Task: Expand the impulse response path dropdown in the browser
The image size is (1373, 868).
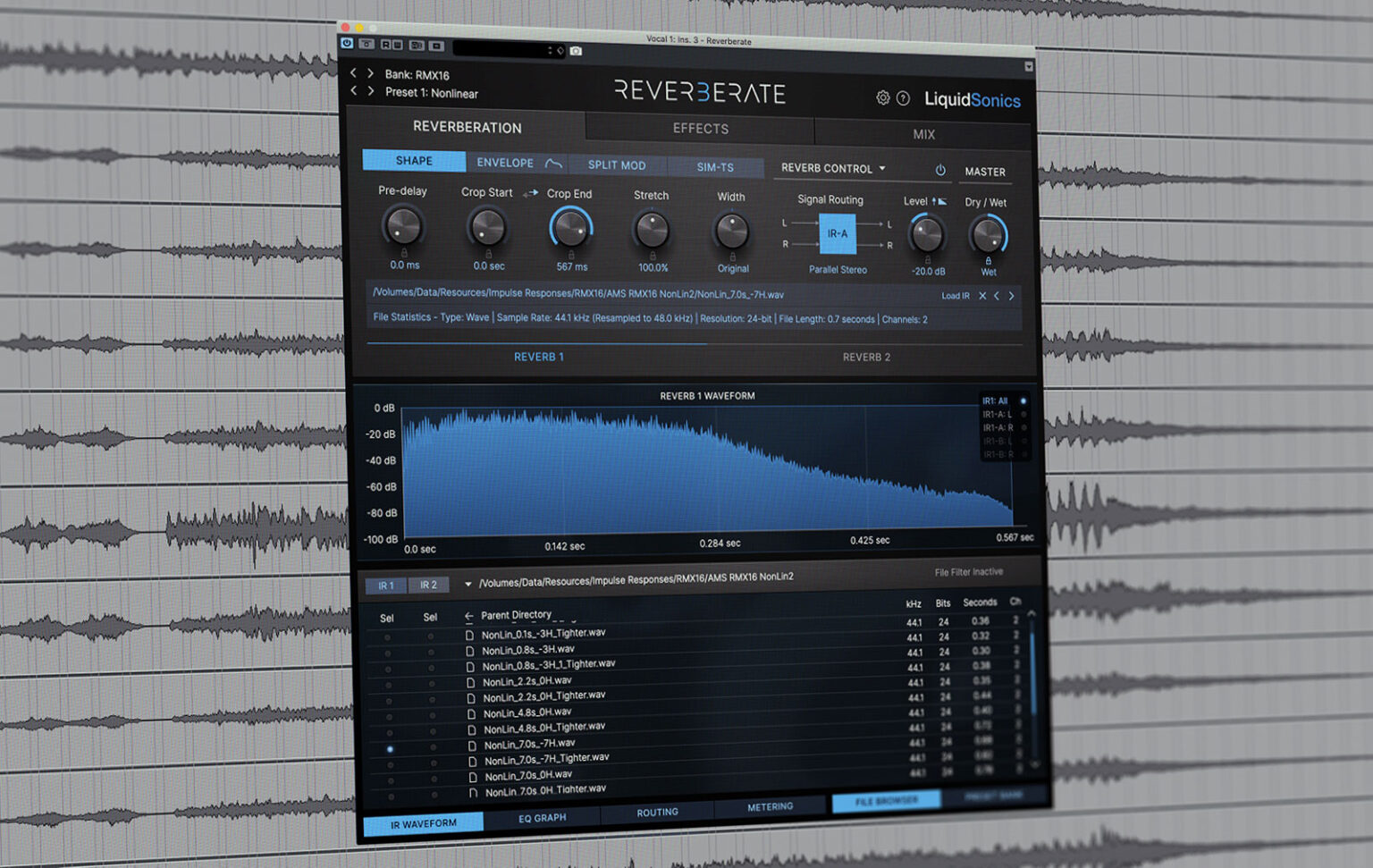Action: (x=467, y=582)
